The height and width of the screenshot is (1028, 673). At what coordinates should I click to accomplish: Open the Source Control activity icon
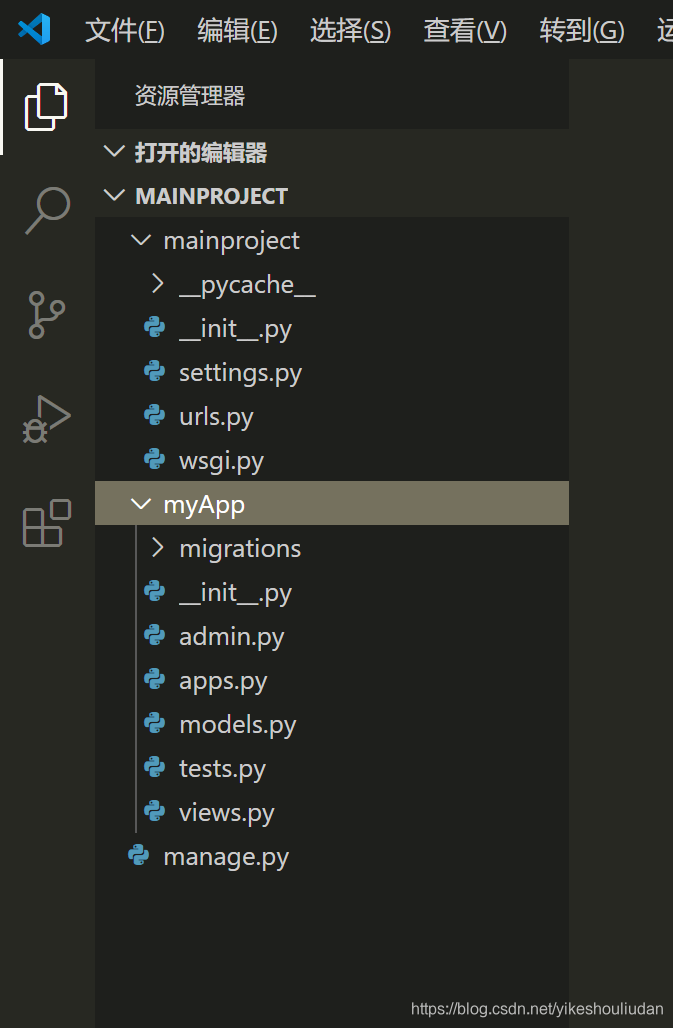point(47,315)
